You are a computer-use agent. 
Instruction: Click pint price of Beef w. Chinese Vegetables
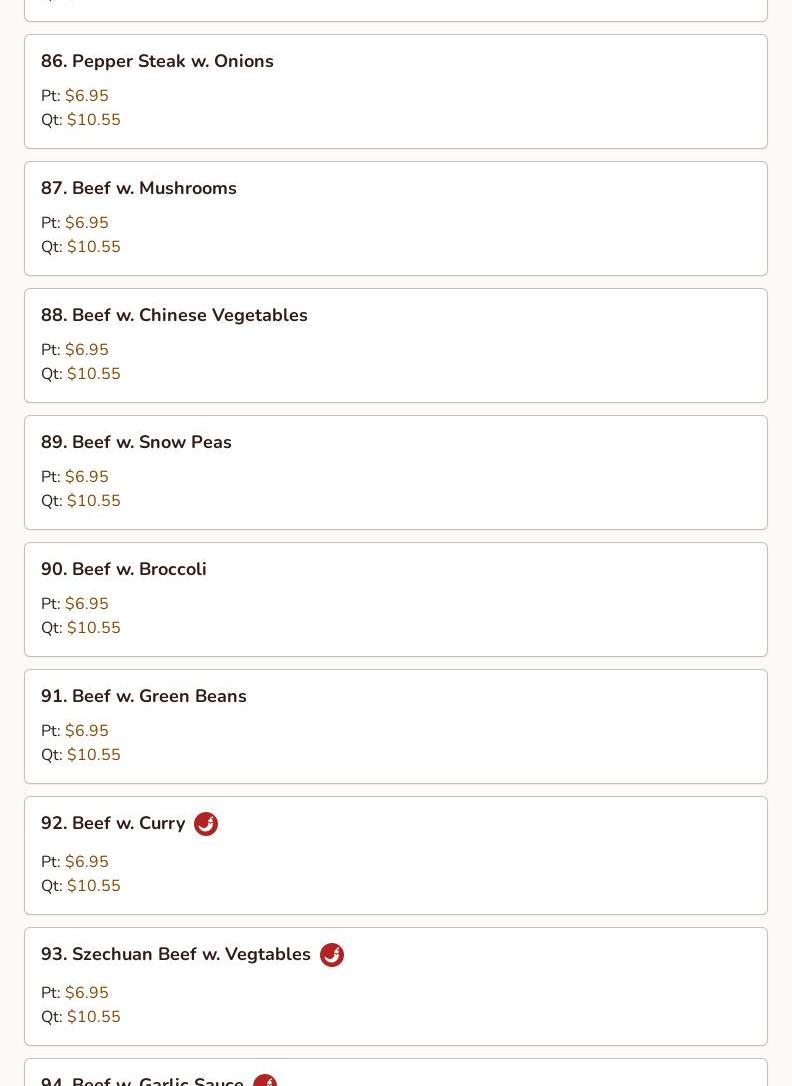pyautogui.click(x=87, y=350)
